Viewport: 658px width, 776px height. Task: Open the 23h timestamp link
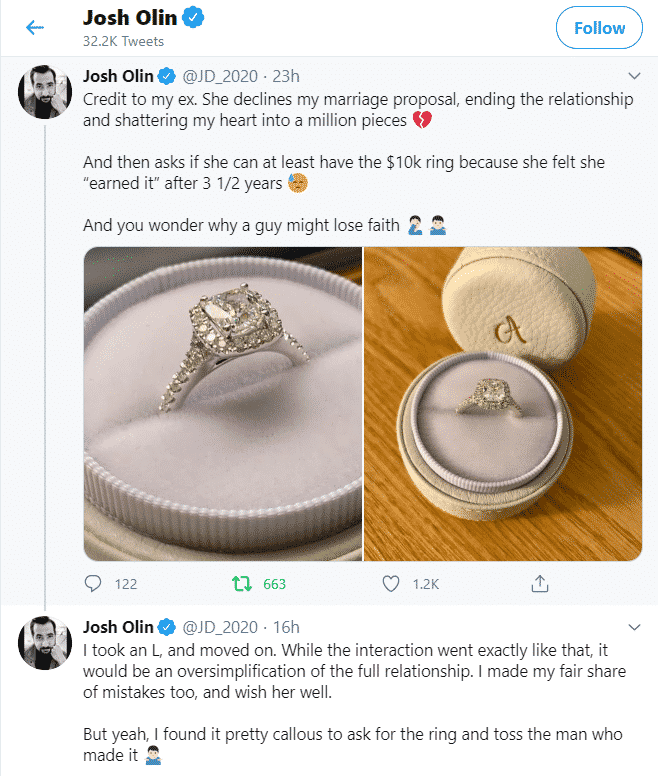pos(287,76)
